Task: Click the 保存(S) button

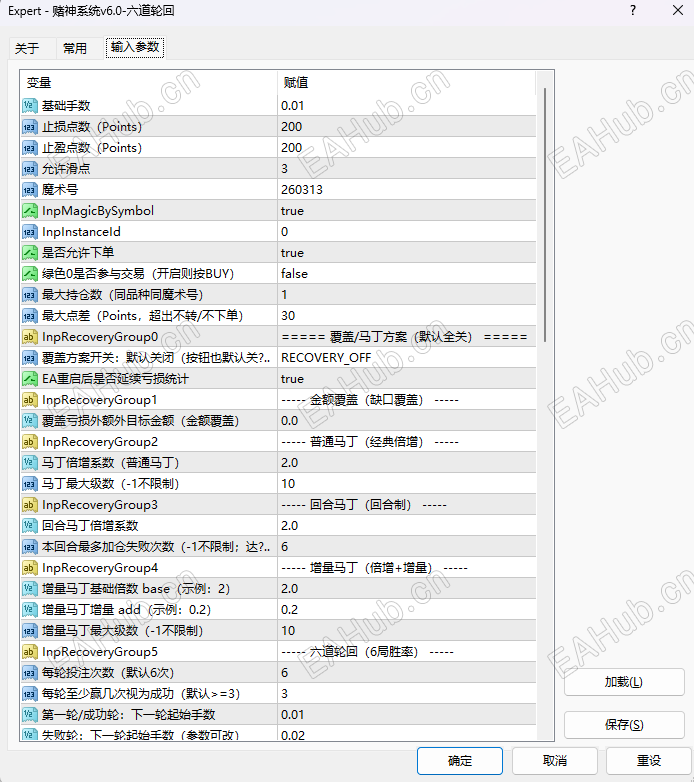Action: pos(624,725)
